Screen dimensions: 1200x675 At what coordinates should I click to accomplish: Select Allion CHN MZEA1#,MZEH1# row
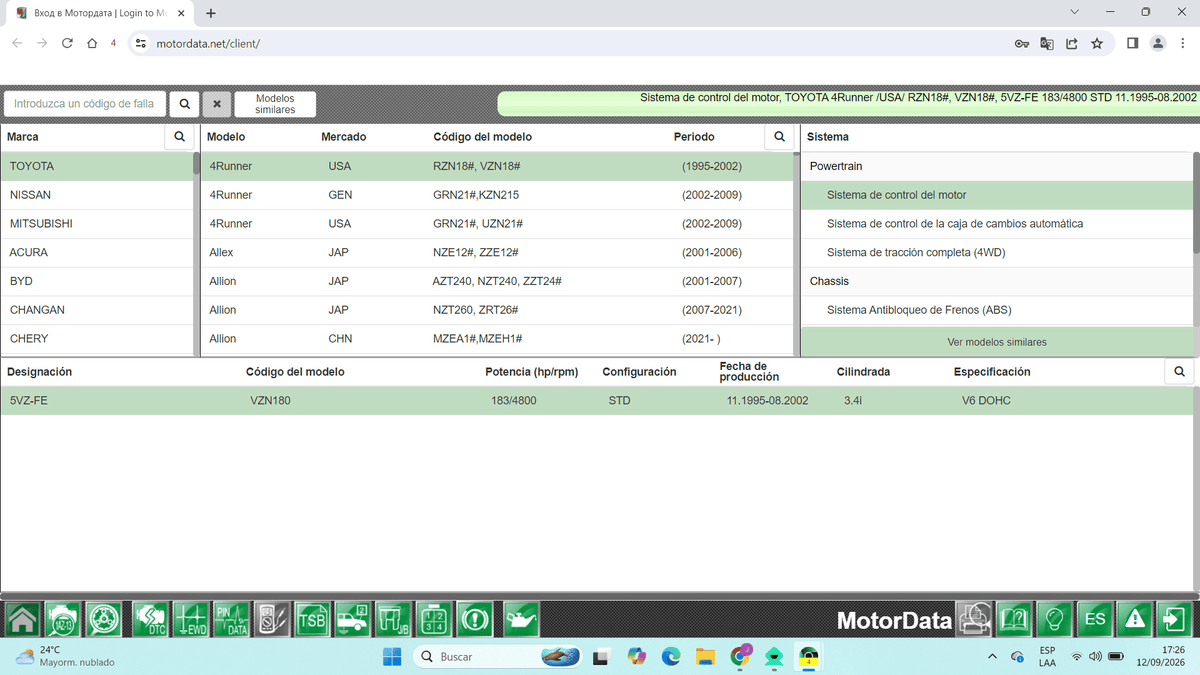point(497,339)
